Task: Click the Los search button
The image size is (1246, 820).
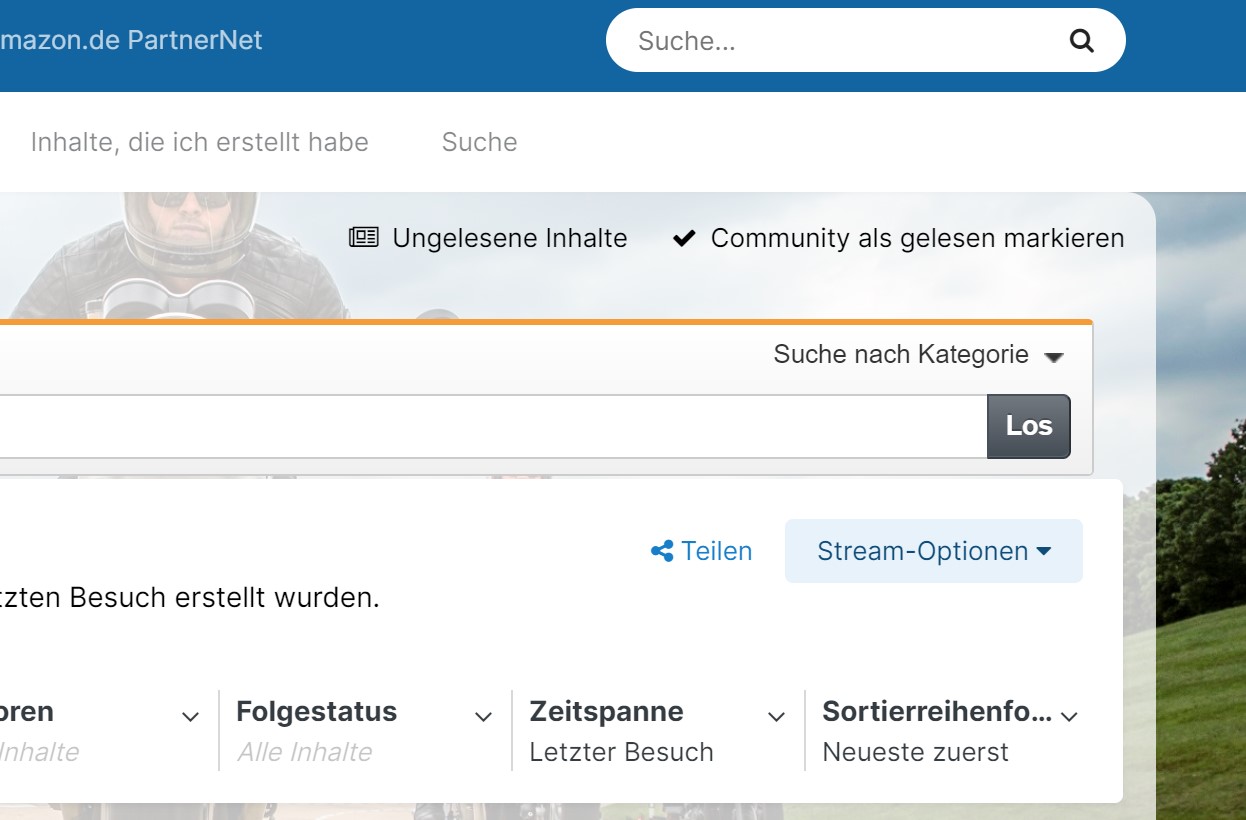Action: [x=1029, y=426]
